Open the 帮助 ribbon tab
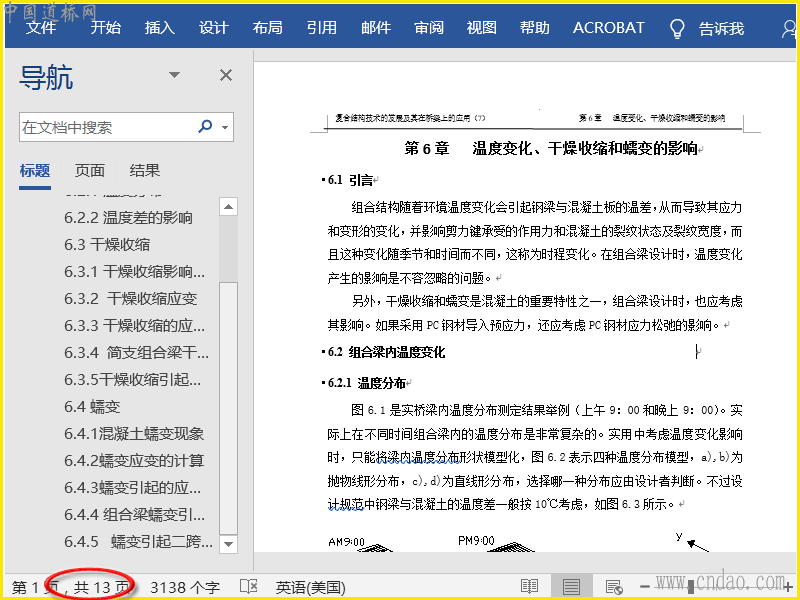800x600 pixels. pyautogui.click(x=535, y=28)
